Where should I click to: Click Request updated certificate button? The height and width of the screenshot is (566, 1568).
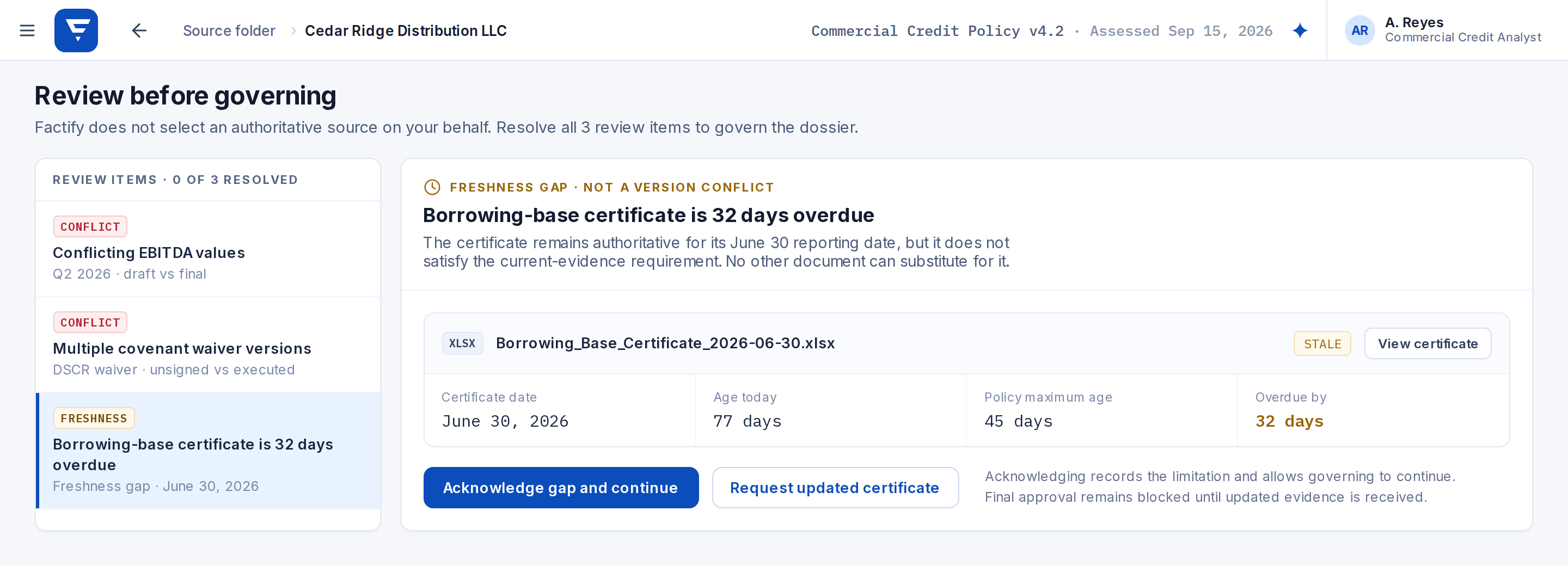[x=835, y=488]
